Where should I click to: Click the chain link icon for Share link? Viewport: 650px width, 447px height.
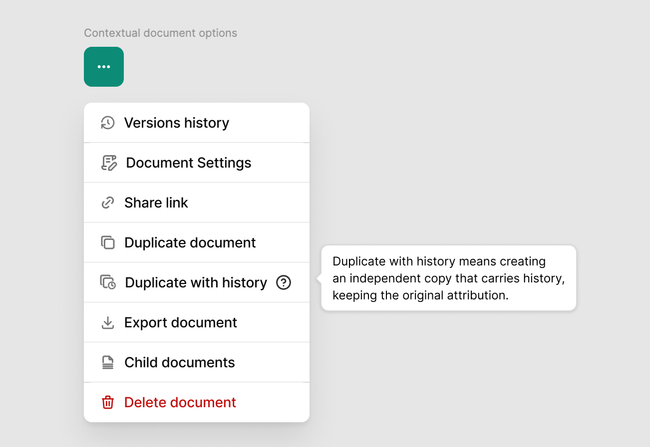pos(108,203)
